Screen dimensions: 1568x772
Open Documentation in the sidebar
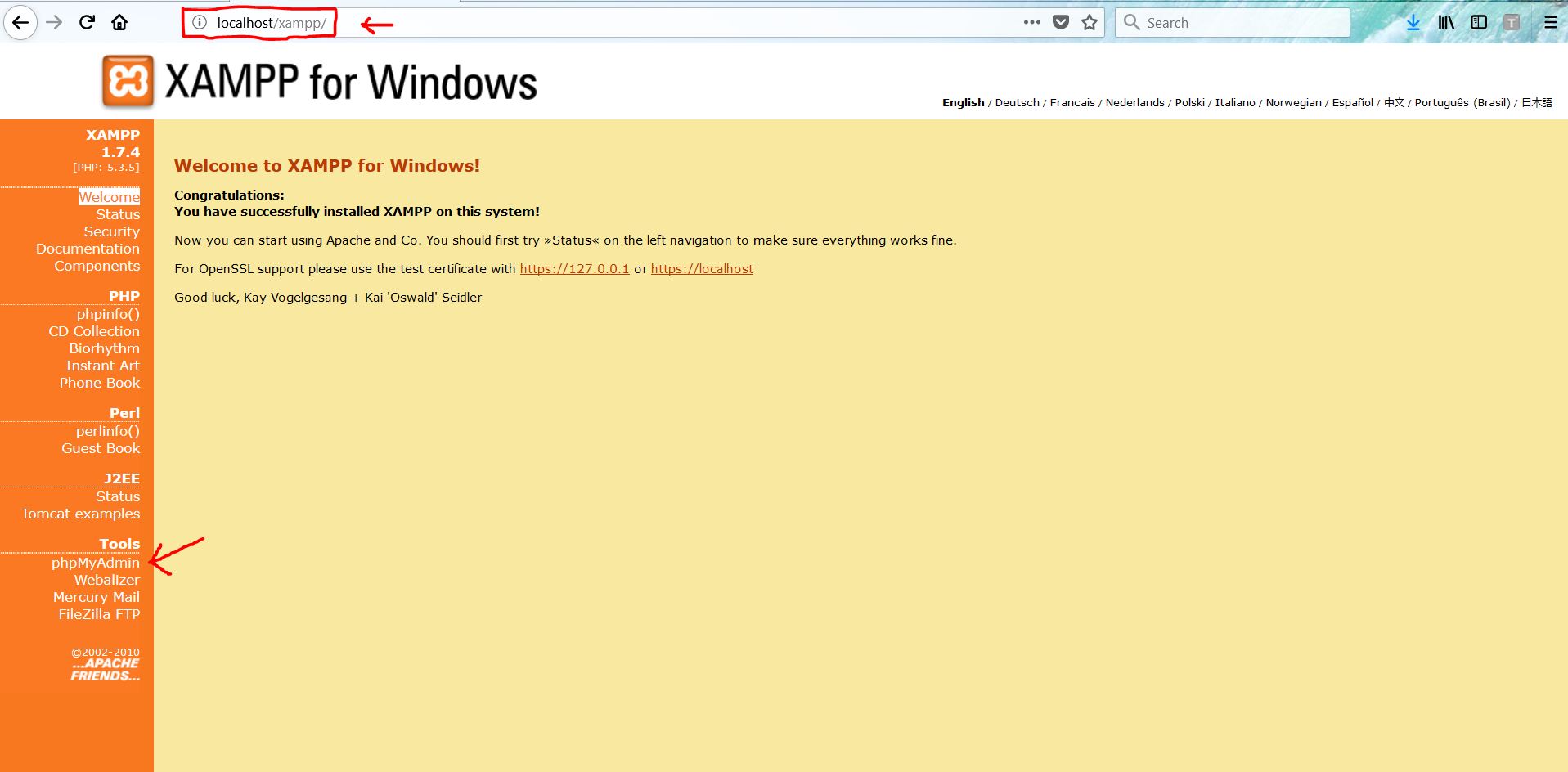click(x=88, y=249)
